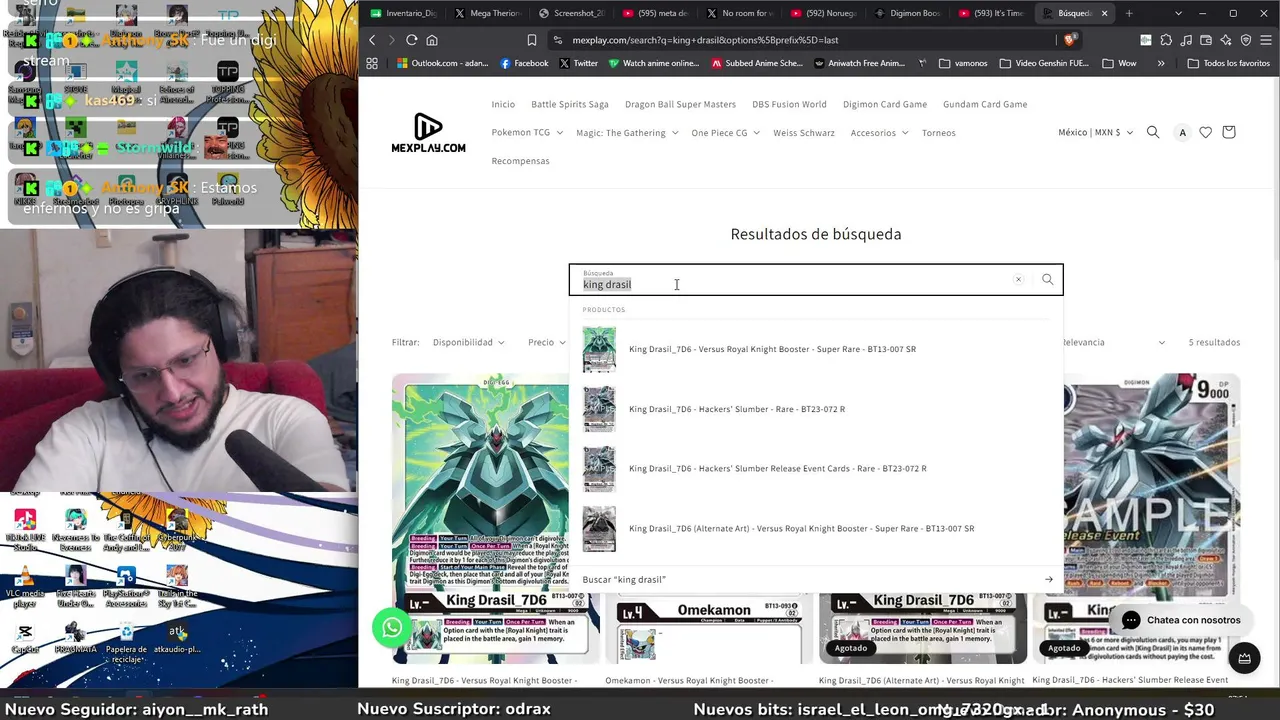
Task: Open Battle Spirits Saga menu item
Action: tap(570, 104)
